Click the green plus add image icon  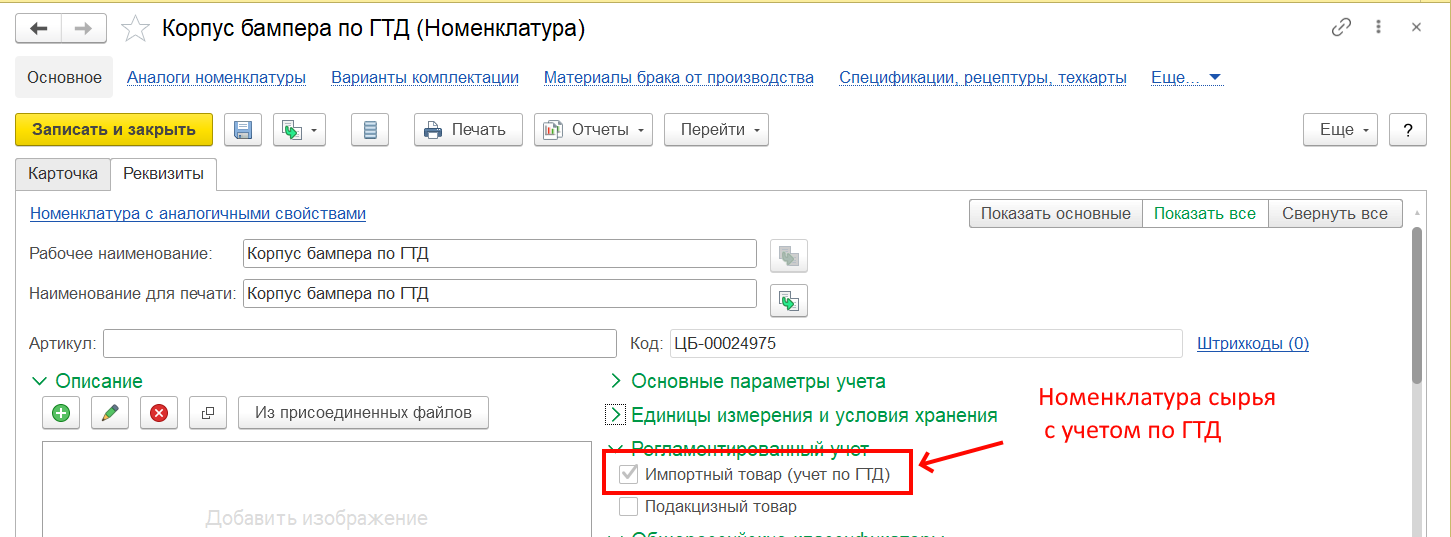61,413
